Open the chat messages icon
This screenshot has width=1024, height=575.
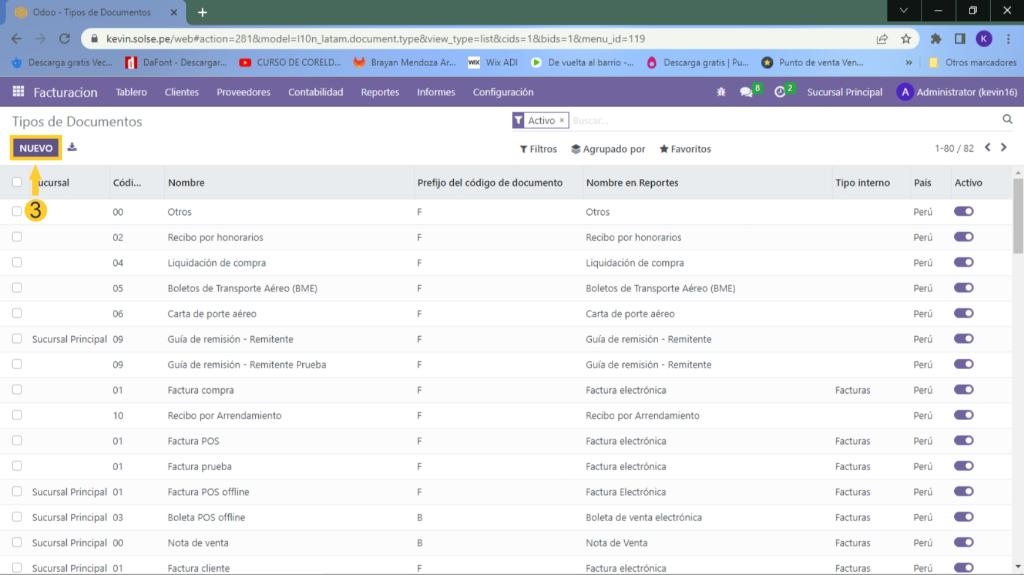(x=746, y=92)
